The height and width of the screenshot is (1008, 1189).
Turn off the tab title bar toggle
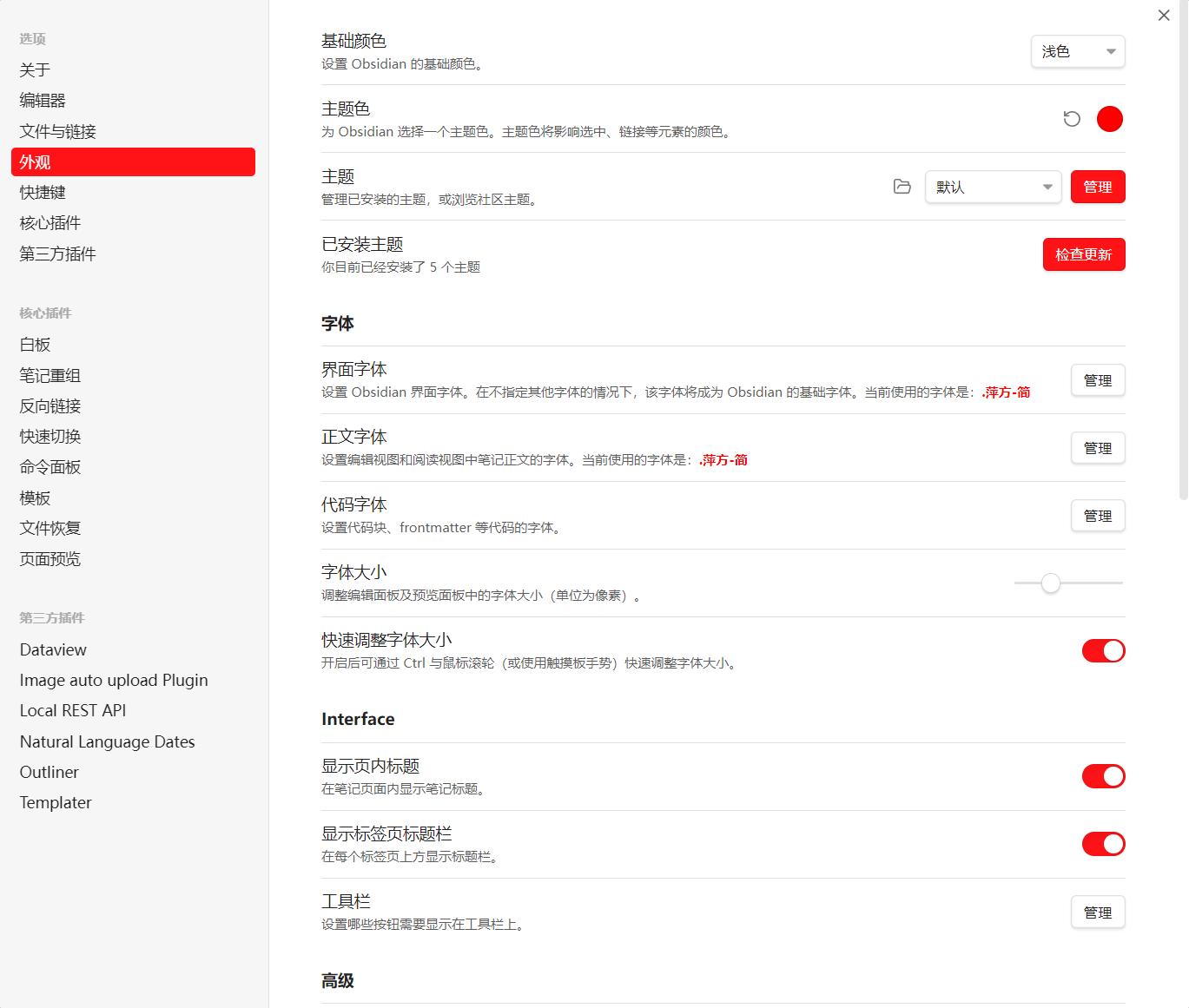click(1104, 844)
